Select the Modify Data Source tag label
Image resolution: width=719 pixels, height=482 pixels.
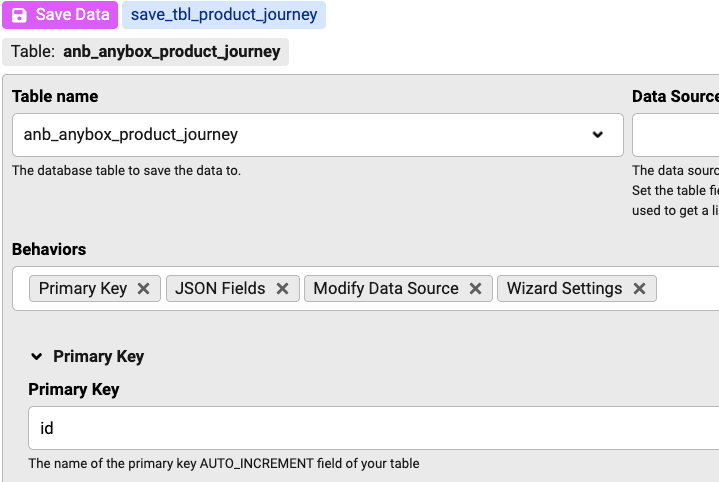[x=385, y=288]
